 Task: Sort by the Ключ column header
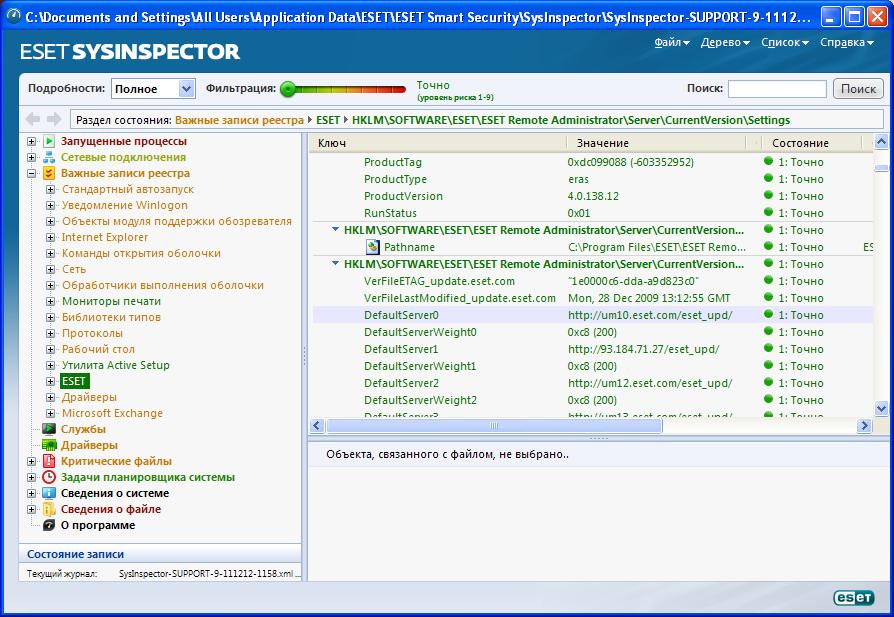437,143
